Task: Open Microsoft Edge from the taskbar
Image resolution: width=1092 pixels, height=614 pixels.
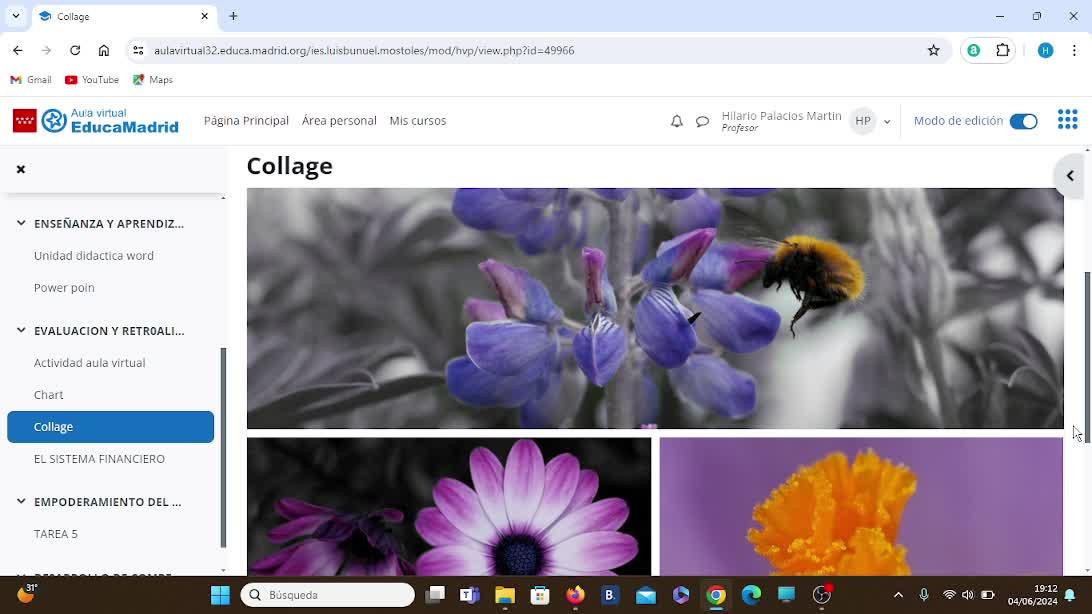Action: pos(751,595)
